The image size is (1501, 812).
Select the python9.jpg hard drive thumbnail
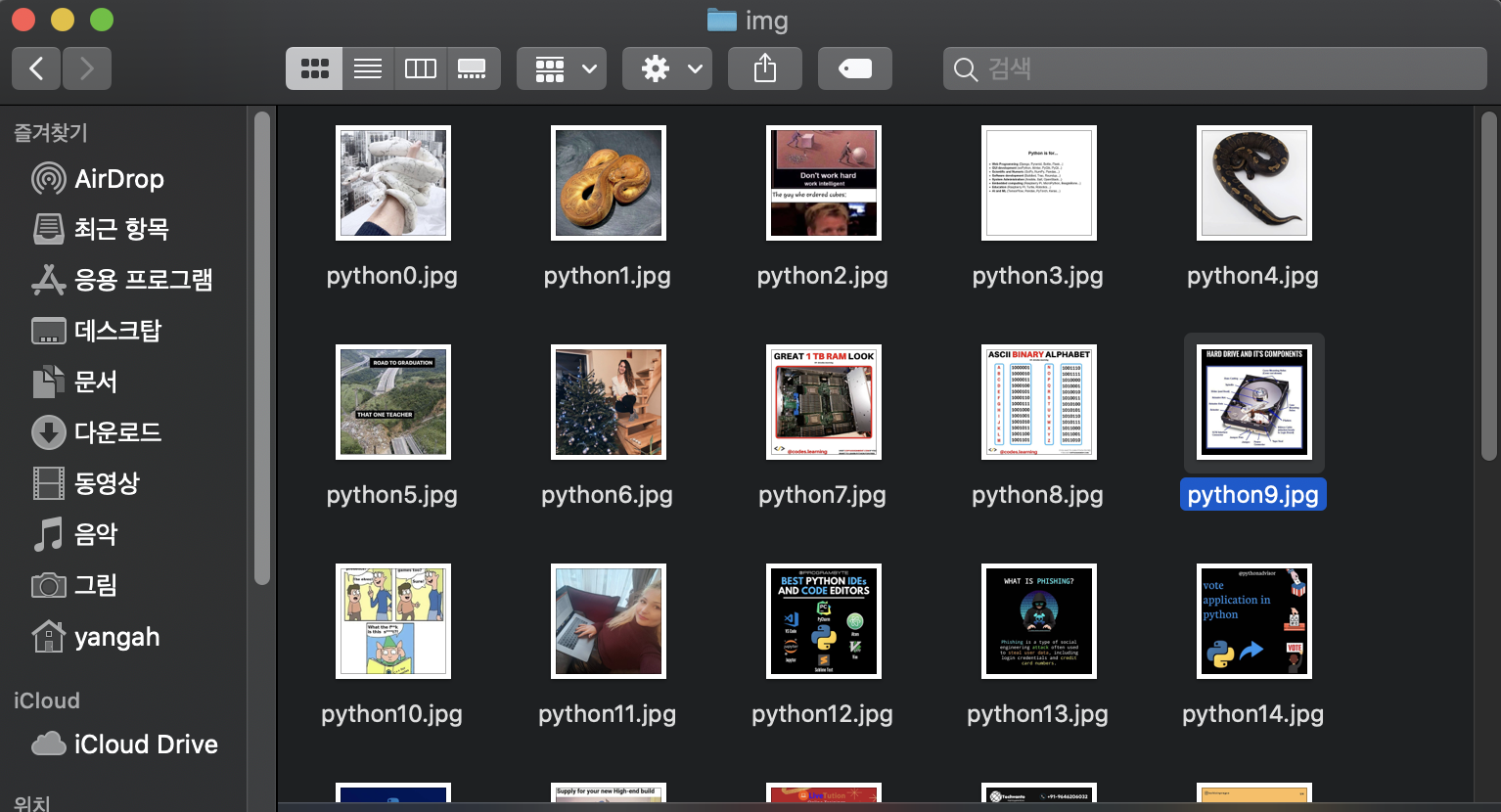pos(1254,402)
